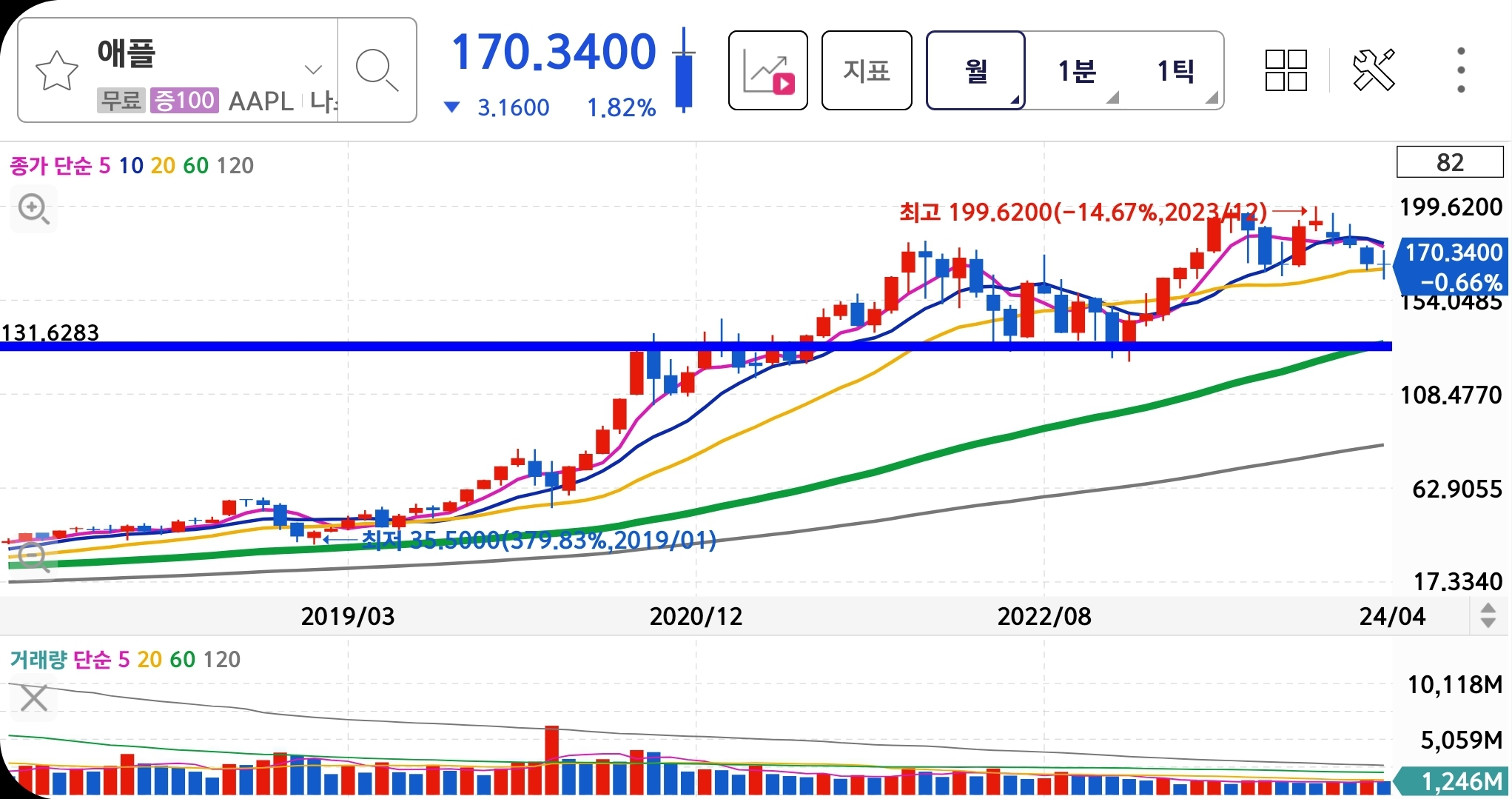Click the tallest red volume bar
Image resolution: width=1512 pixels, height=799 pixels.
(551, 760)
